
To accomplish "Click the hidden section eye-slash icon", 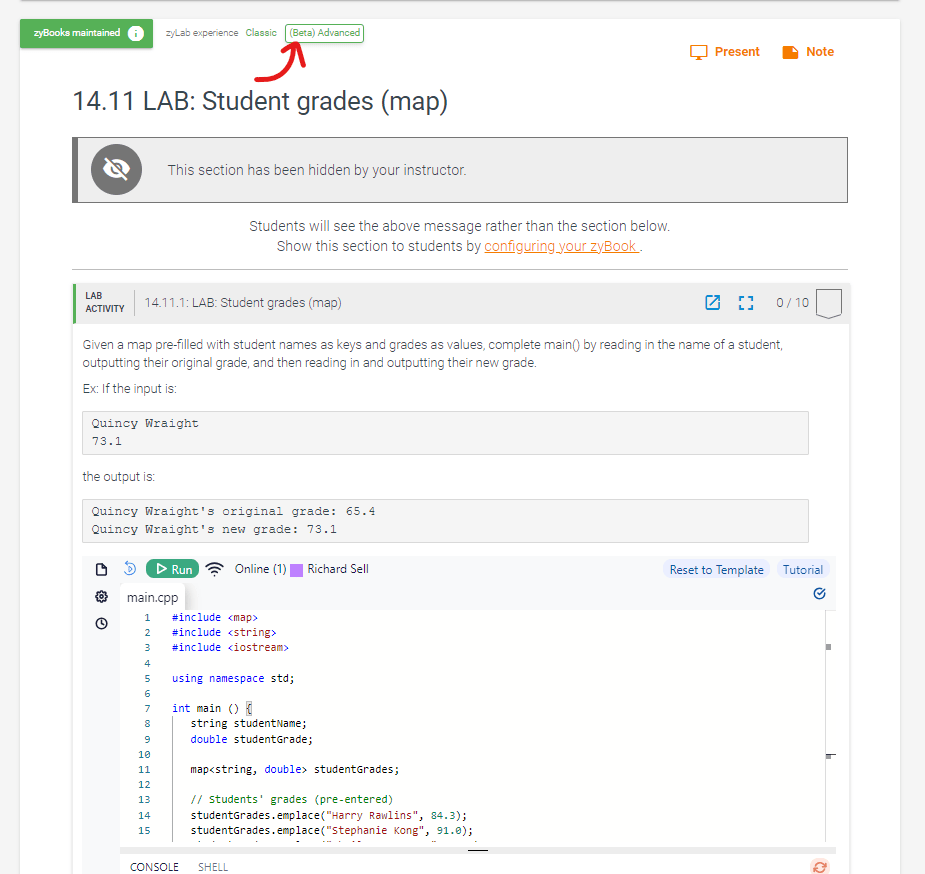I will tap(116, 170).
